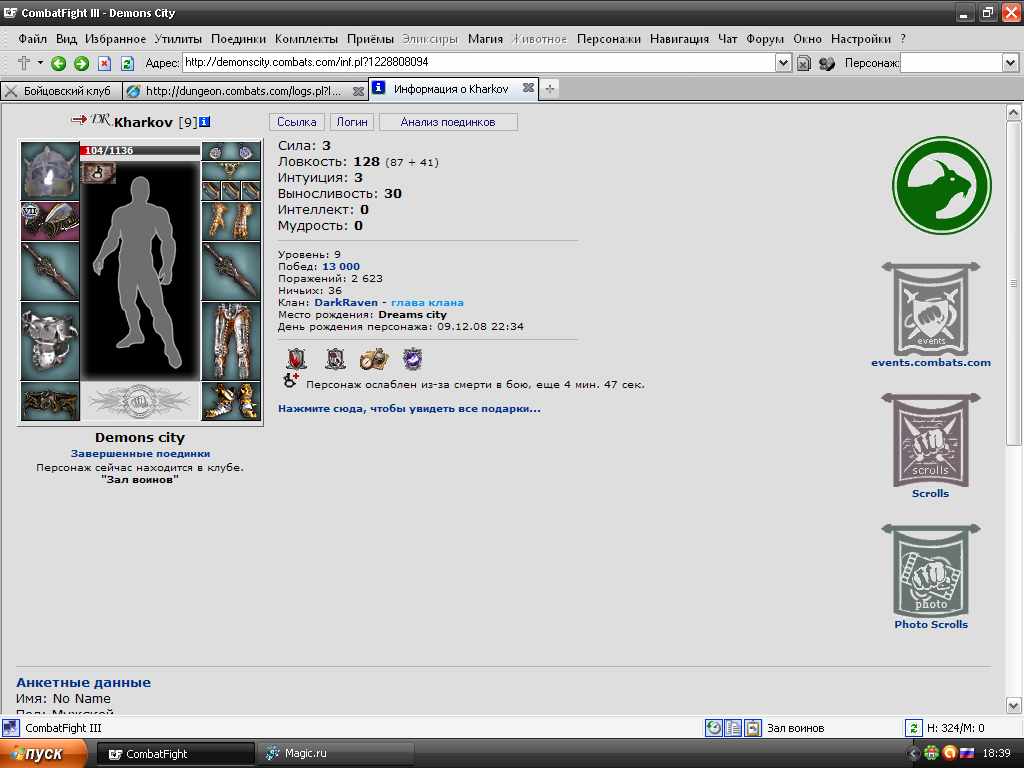Click the address URL input field

478,63
